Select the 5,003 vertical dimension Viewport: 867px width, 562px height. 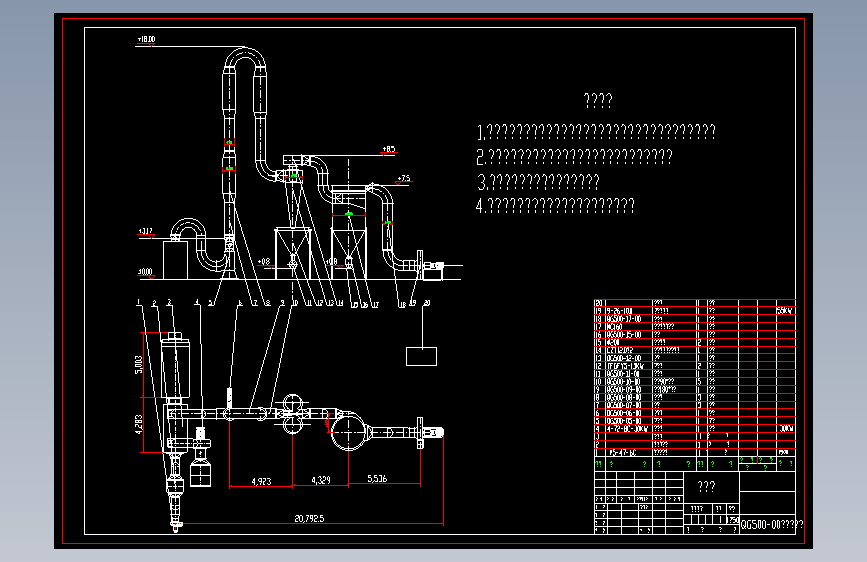(138, 365)
